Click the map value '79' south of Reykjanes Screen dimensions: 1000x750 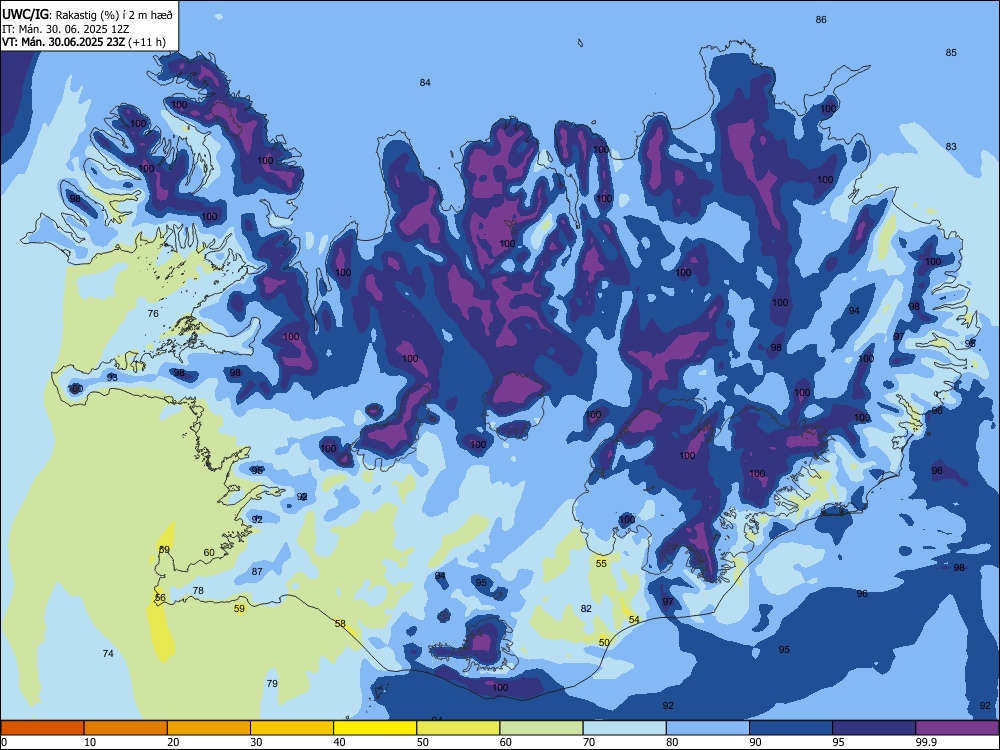tap(272, 684)
